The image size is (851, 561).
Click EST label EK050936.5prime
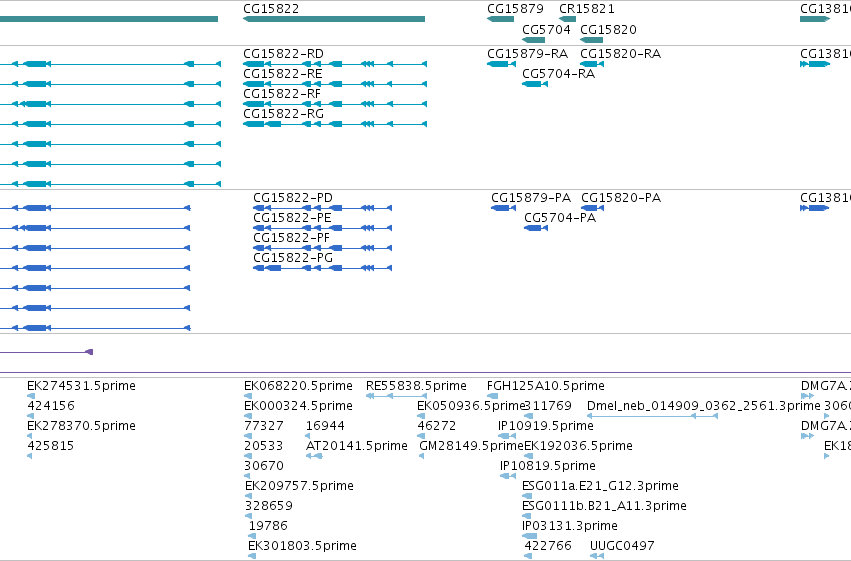coord(471,406)
